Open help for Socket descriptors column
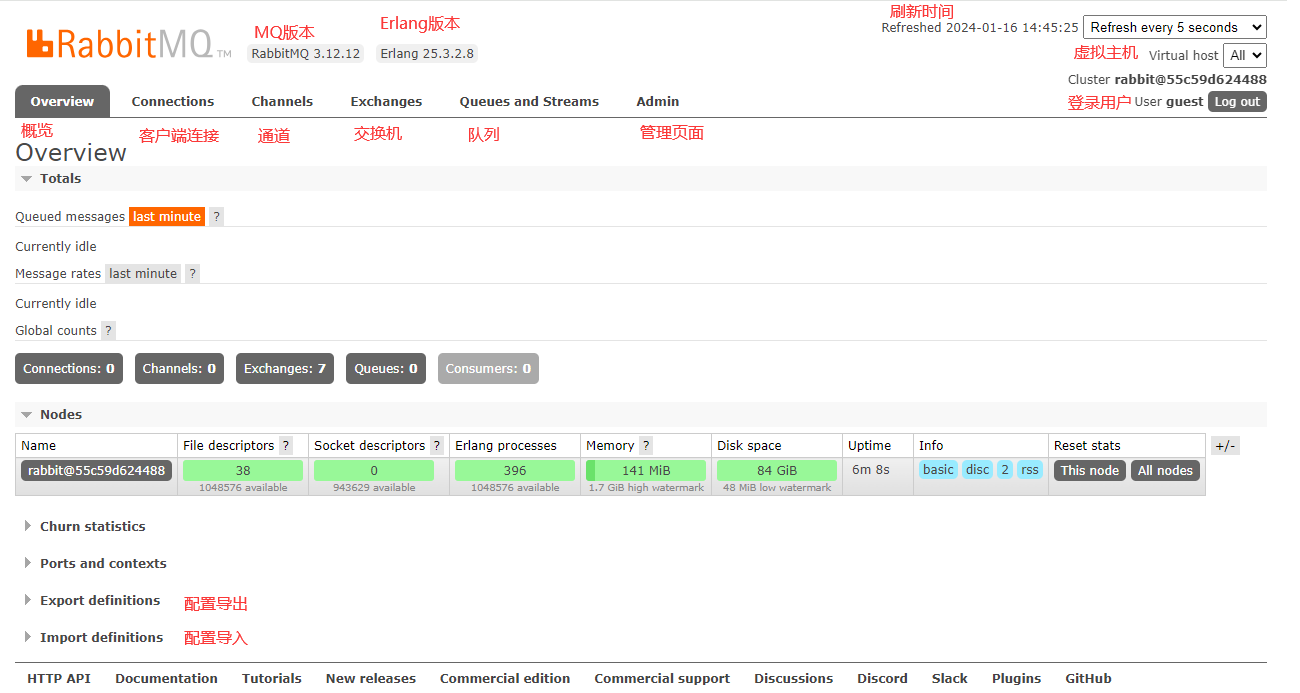1300x693 pixels. point(437,446)
